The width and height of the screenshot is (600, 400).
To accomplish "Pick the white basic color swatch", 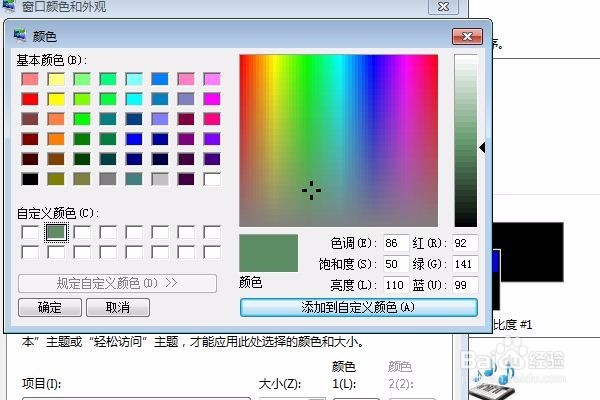I will [212, 179].
